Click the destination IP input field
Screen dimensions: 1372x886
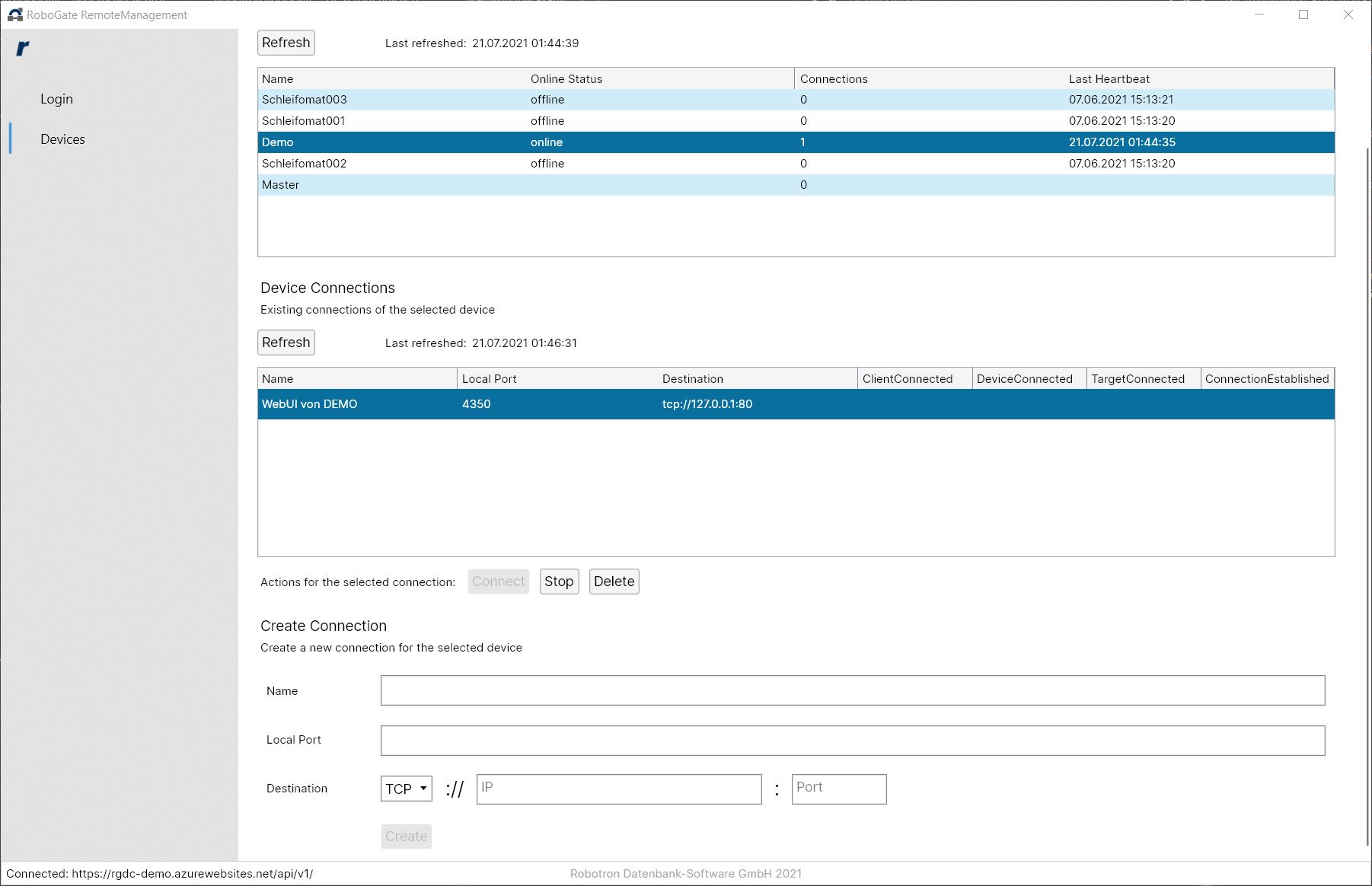point(618,789)
